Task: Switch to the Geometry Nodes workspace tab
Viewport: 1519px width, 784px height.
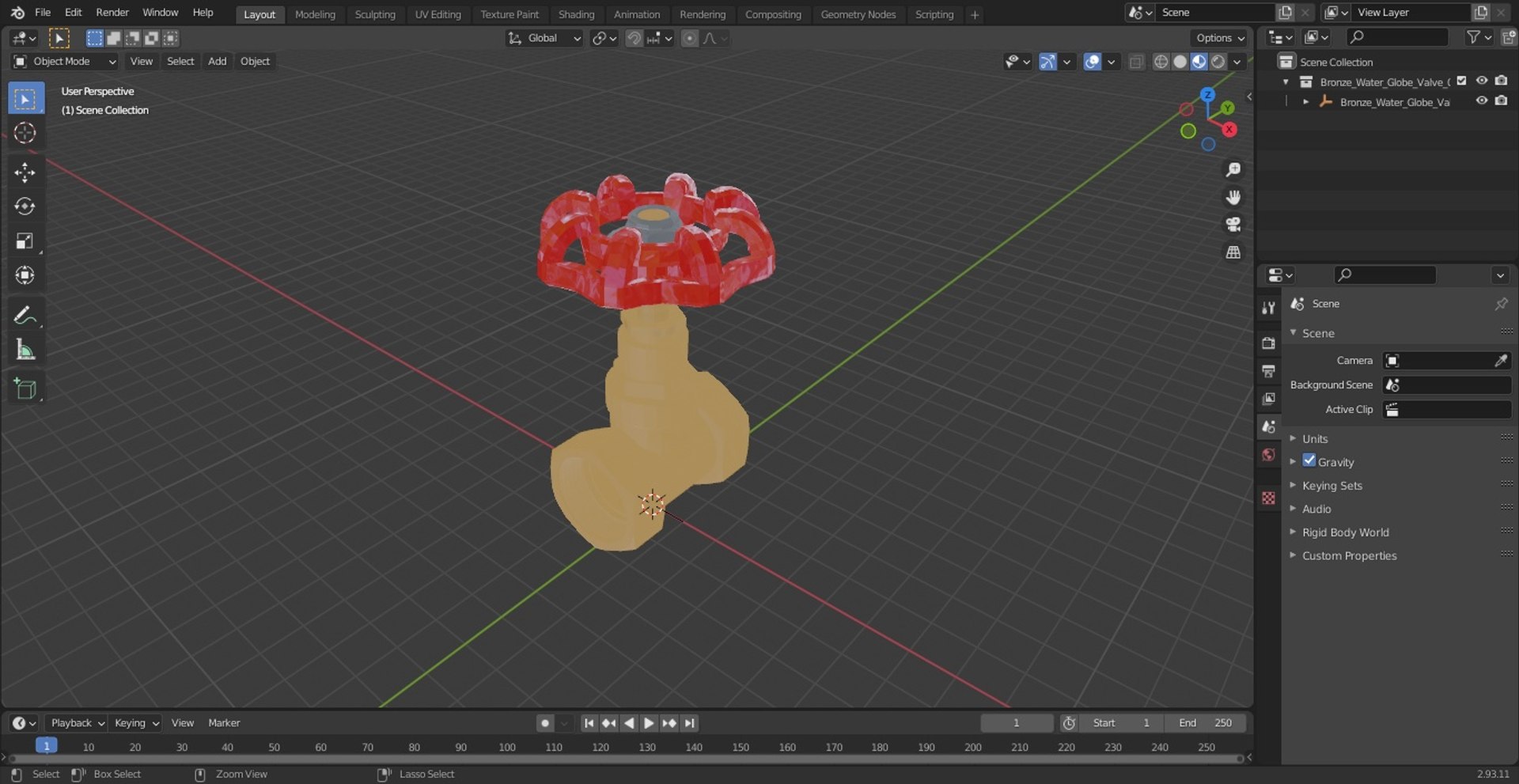Action: pos(858,14)
